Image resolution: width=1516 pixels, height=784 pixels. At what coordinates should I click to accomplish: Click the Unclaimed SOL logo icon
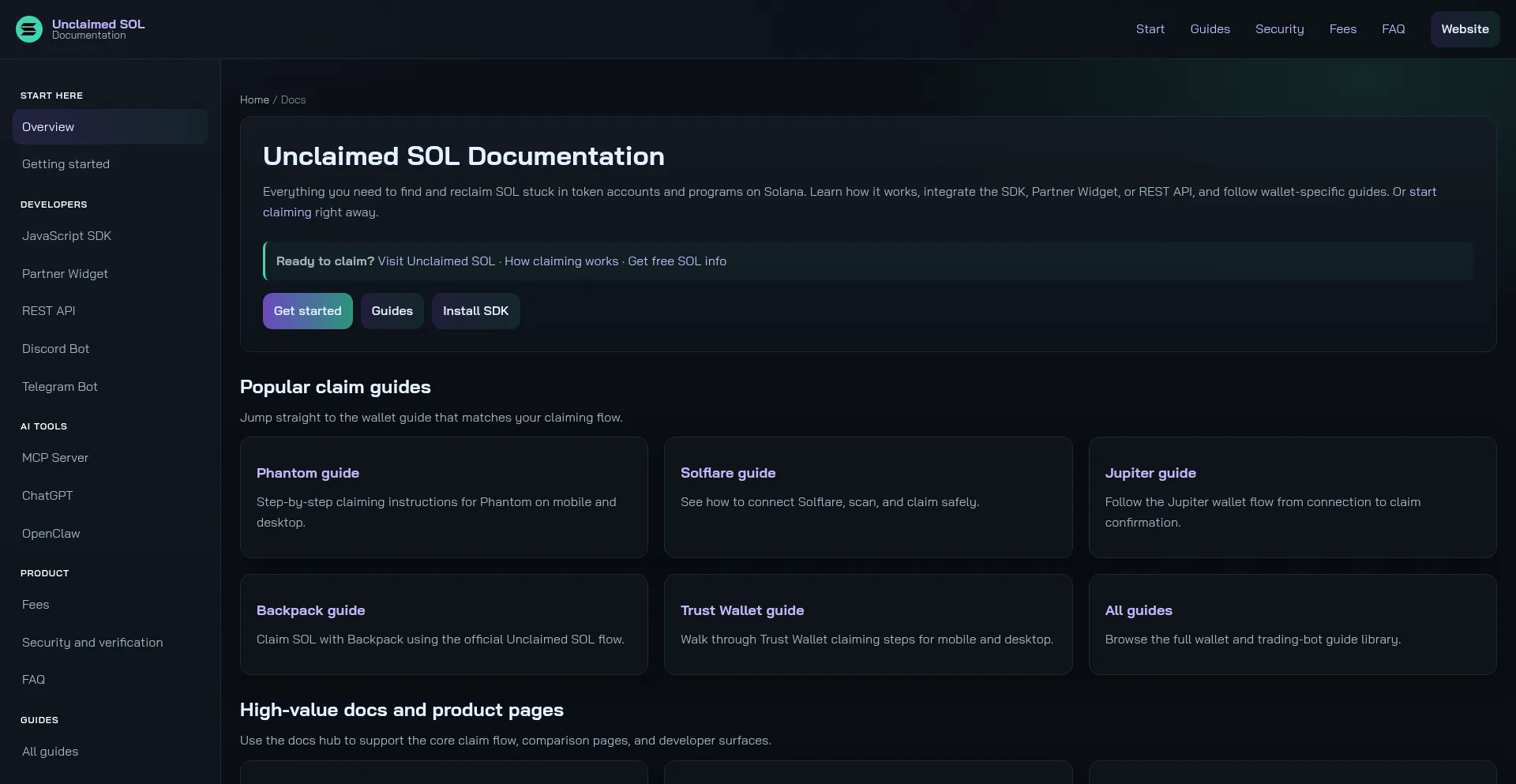[29, 29]
